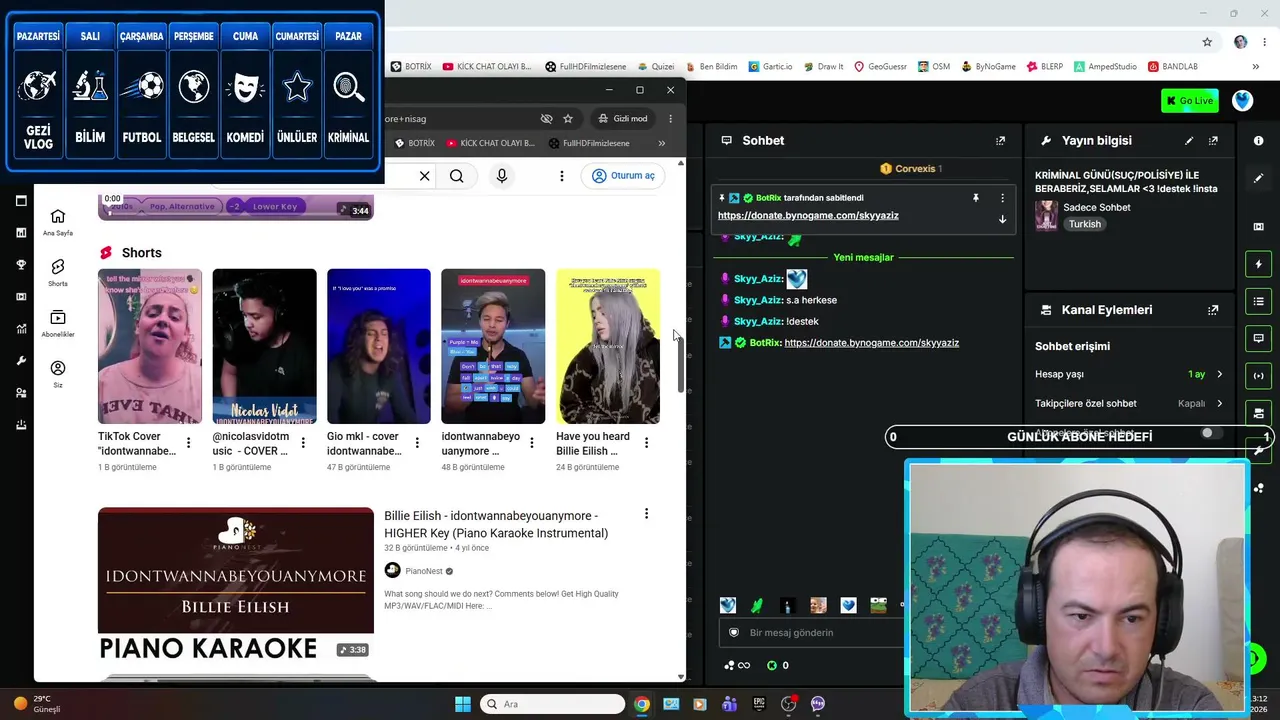Click the lightning bolt icon in right sidebar
The width and height of the screenshot is (1280, 720).
point(1258,264)
